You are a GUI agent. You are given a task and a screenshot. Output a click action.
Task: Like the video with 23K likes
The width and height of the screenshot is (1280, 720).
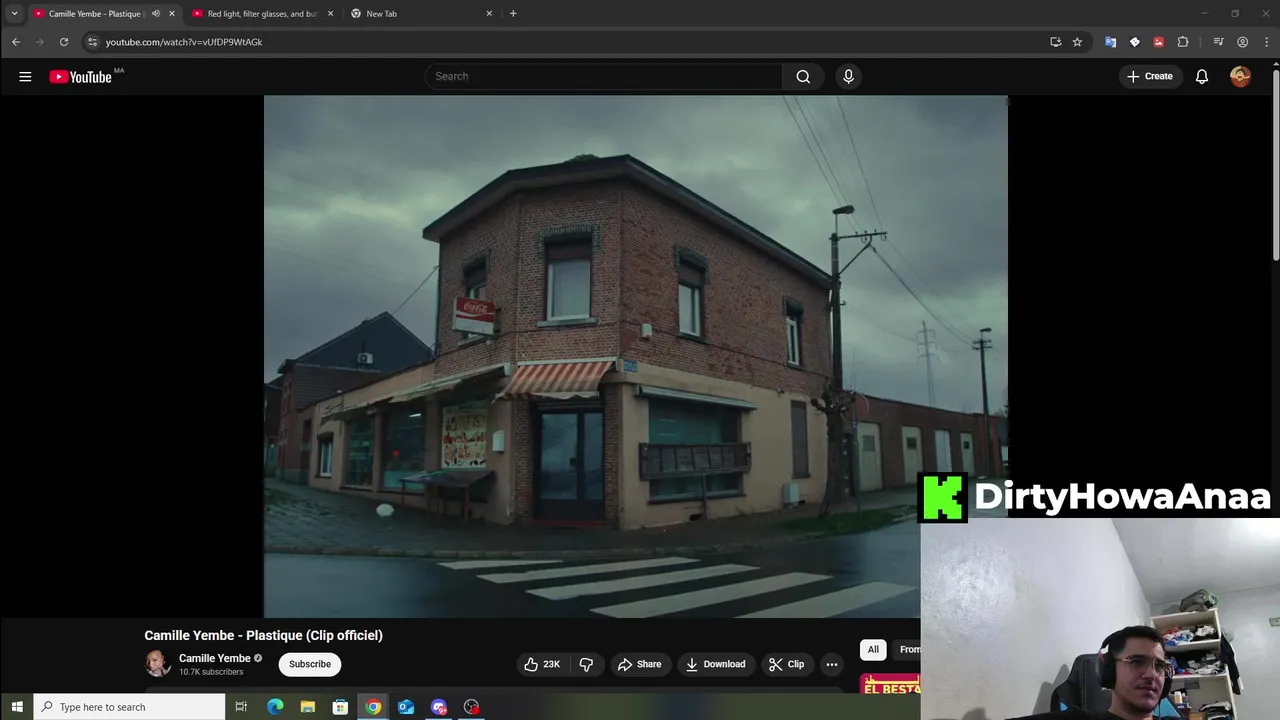[x=543, y=664]
